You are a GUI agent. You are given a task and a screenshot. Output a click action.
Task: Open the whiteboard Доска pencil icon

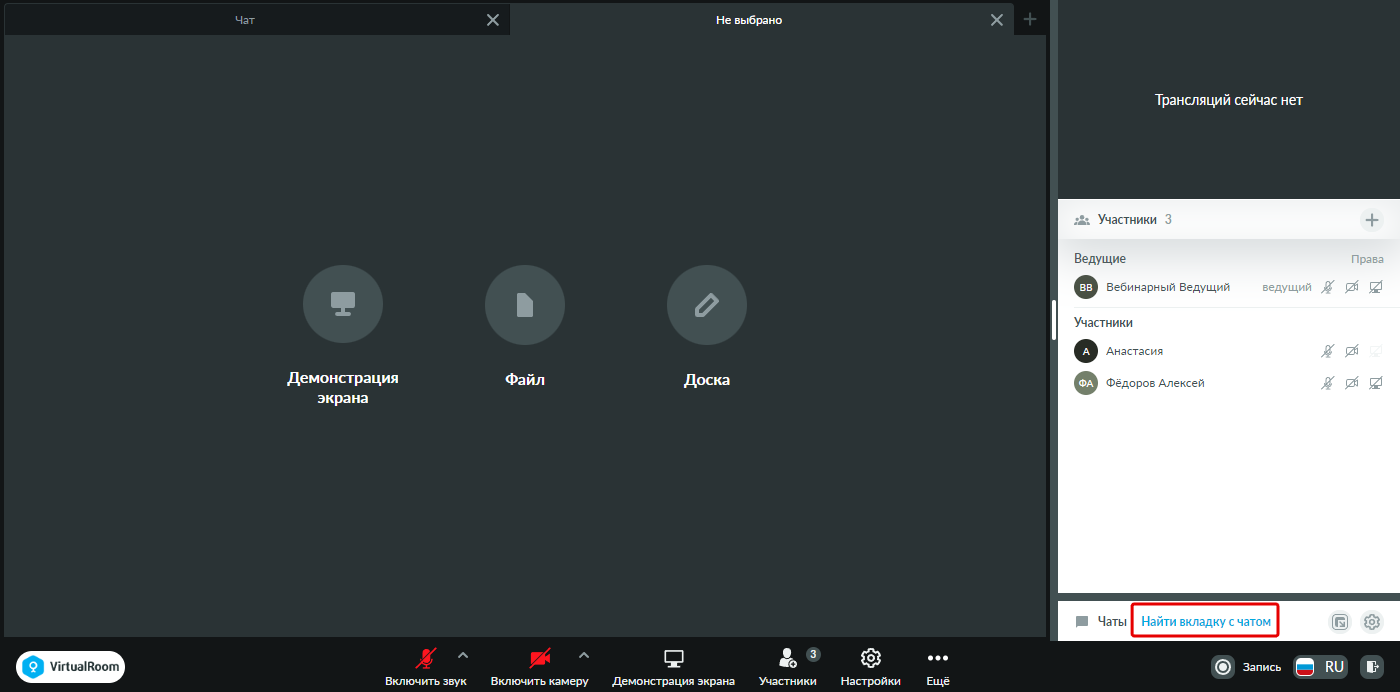pos(707,305)
